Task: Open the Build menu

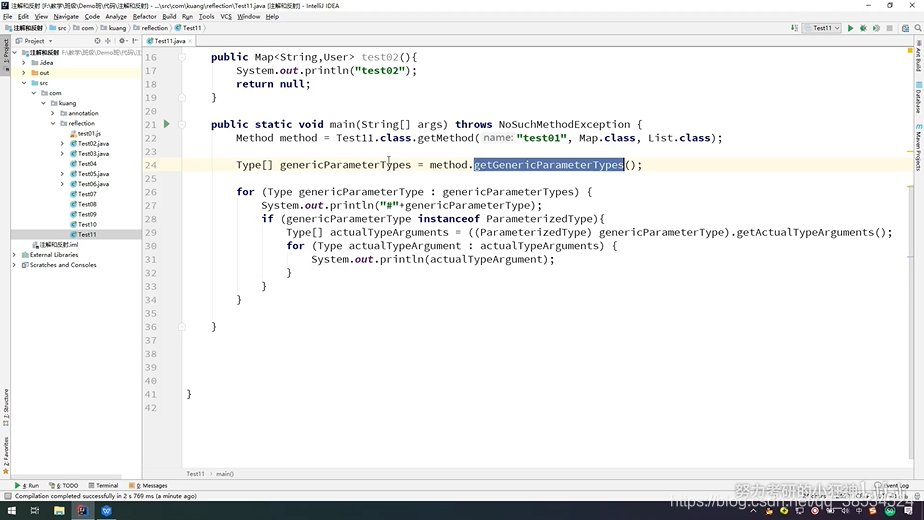Action: pos(169,17)
